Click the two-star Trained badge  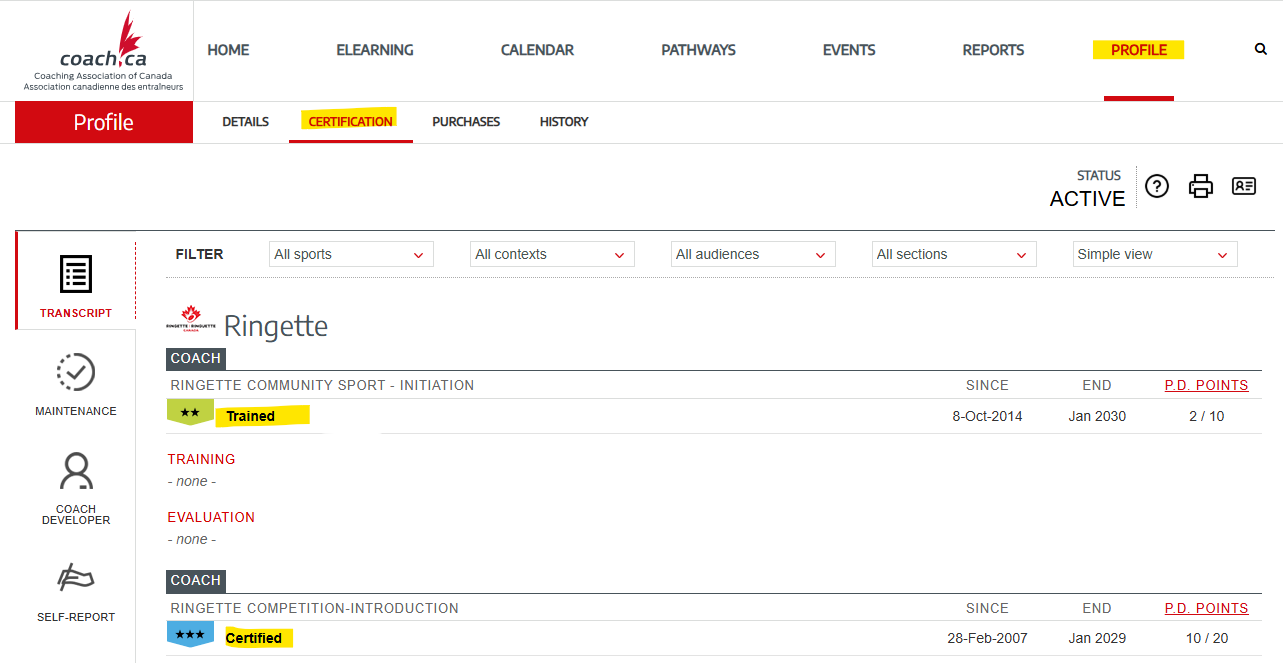(190, 412)
